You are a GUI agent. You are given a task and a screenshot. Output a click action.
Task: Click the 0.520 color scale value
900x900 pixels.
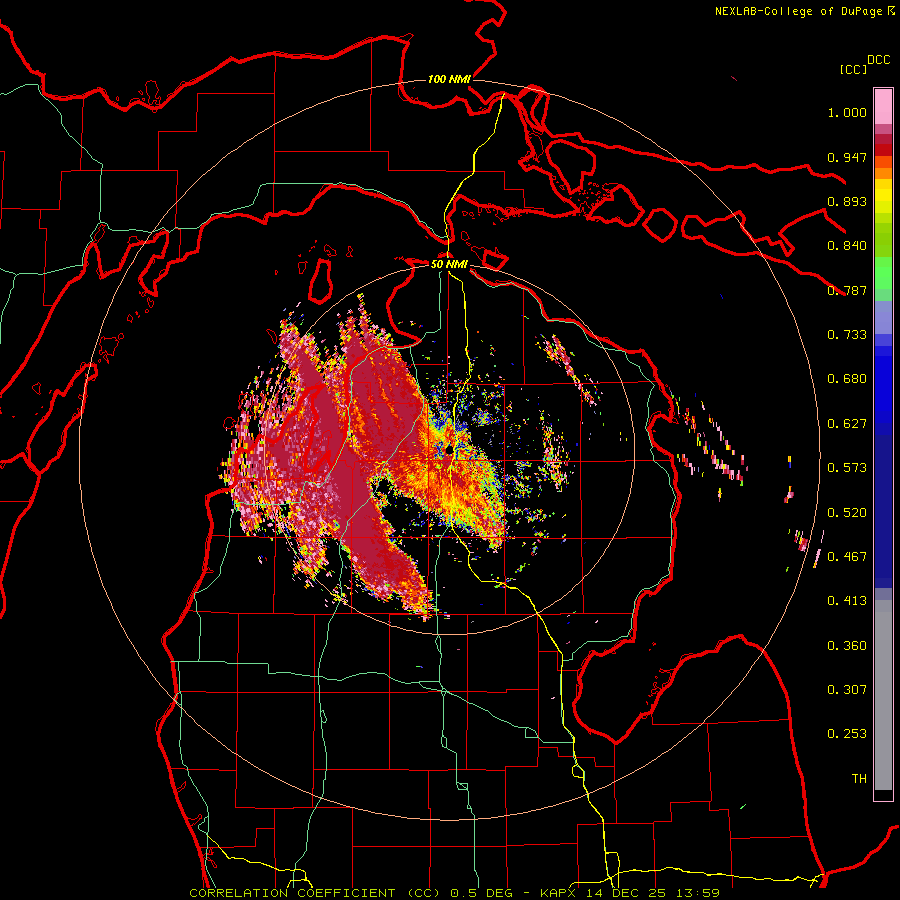(x=847, y=513)
